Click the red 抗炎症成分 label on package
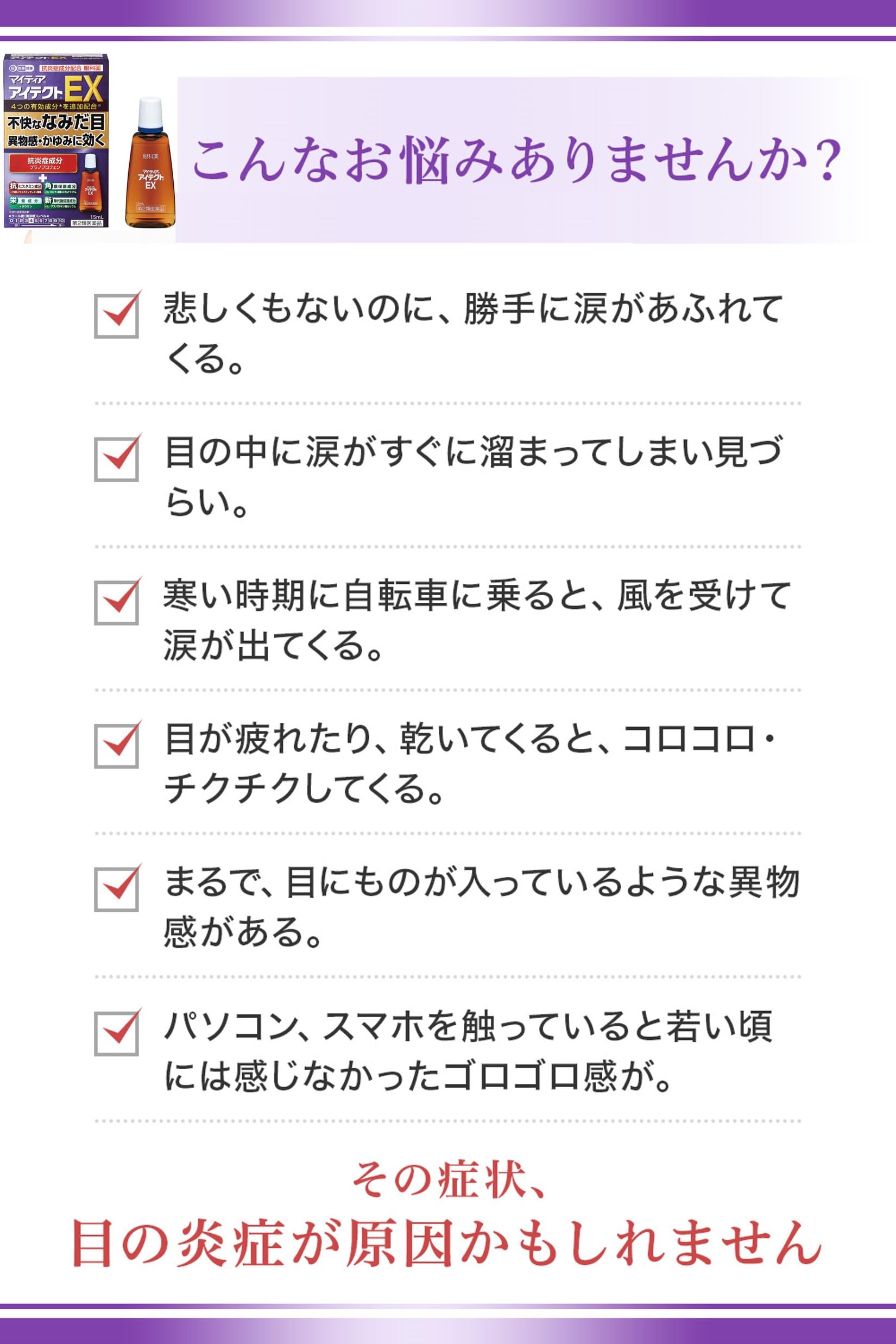Viewport: 896px width, 1344px height. [x=45, y=163]
